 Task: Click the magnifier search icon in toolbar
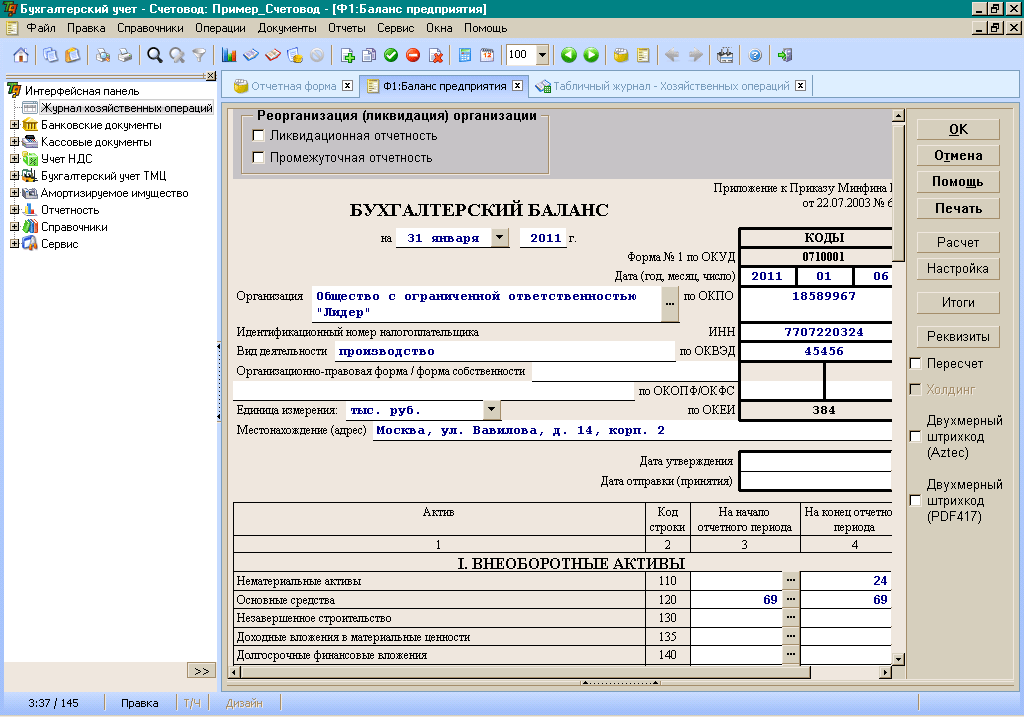click(x=155, y=55)
